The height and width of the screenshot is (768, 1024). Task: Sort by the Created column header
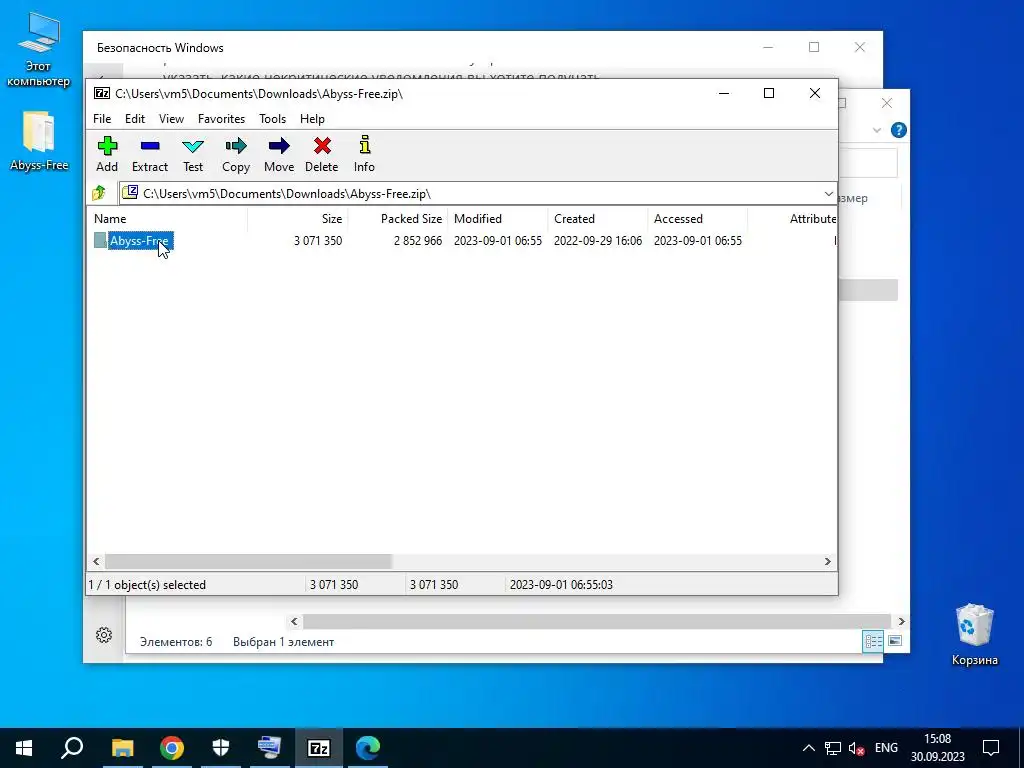click(x=598, y=219)
